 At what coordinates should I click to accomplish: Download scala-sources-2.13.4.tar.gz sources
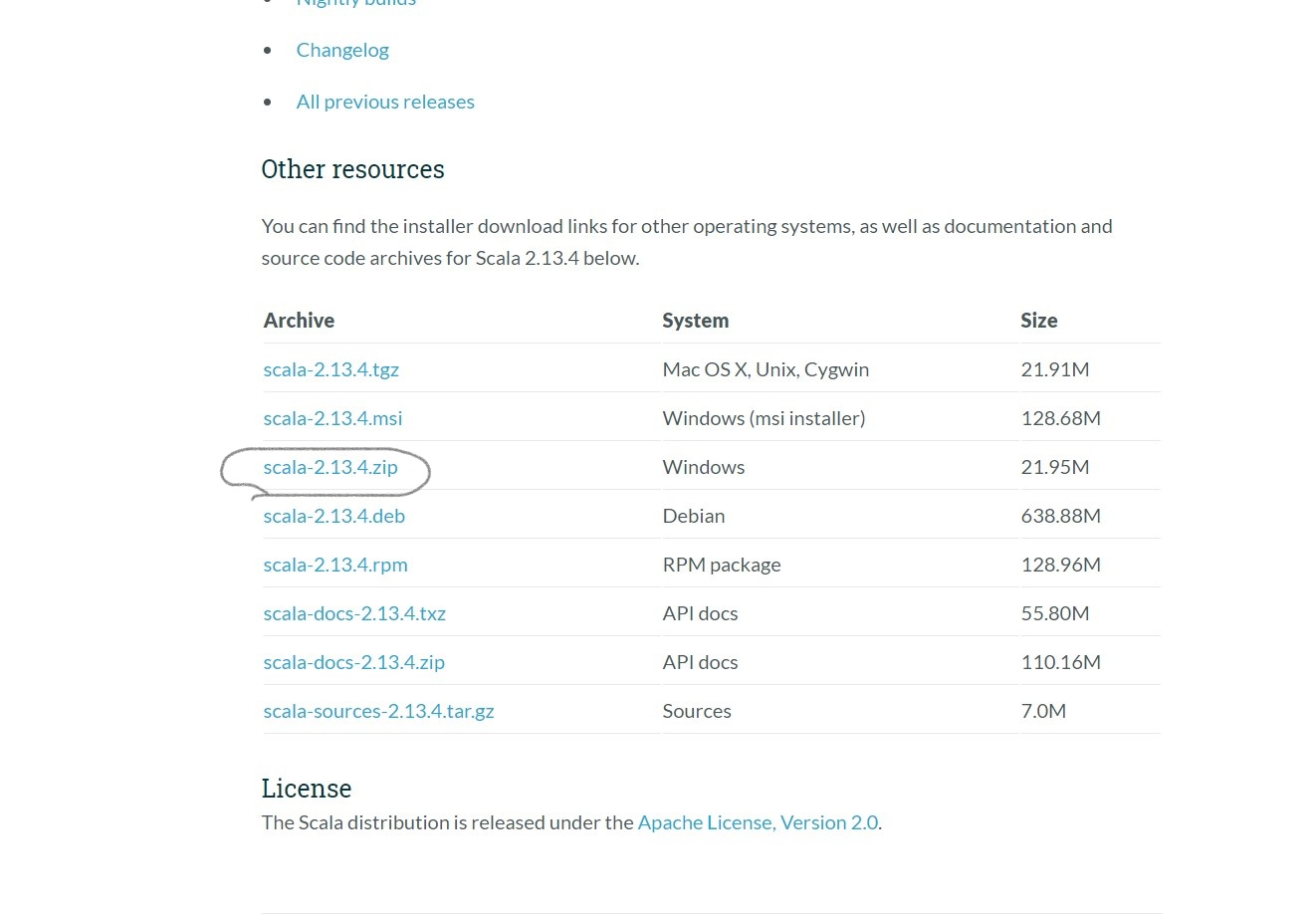coord(378,711)
